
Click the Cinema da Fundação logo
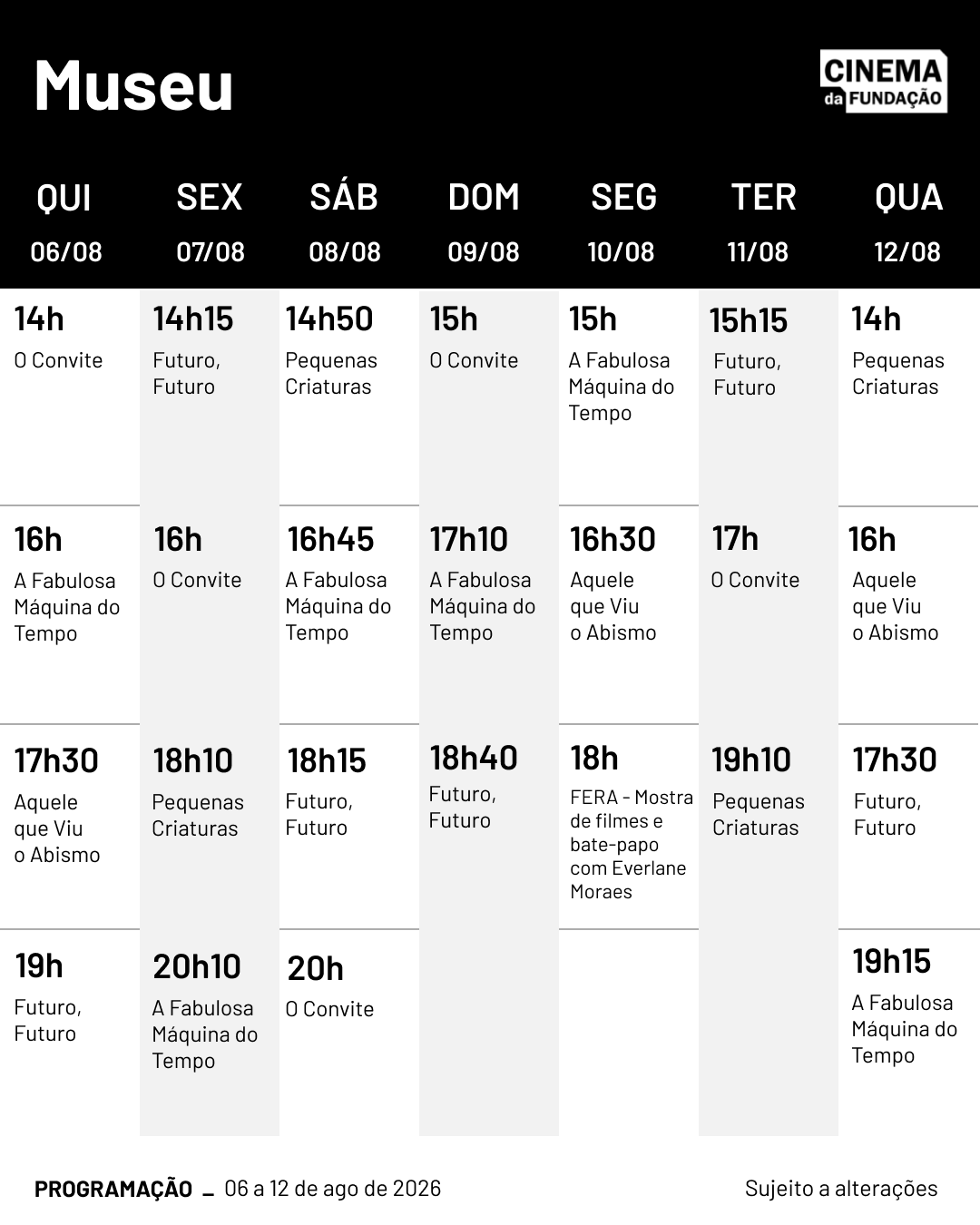pyautogui.click(x=883, y=82)
